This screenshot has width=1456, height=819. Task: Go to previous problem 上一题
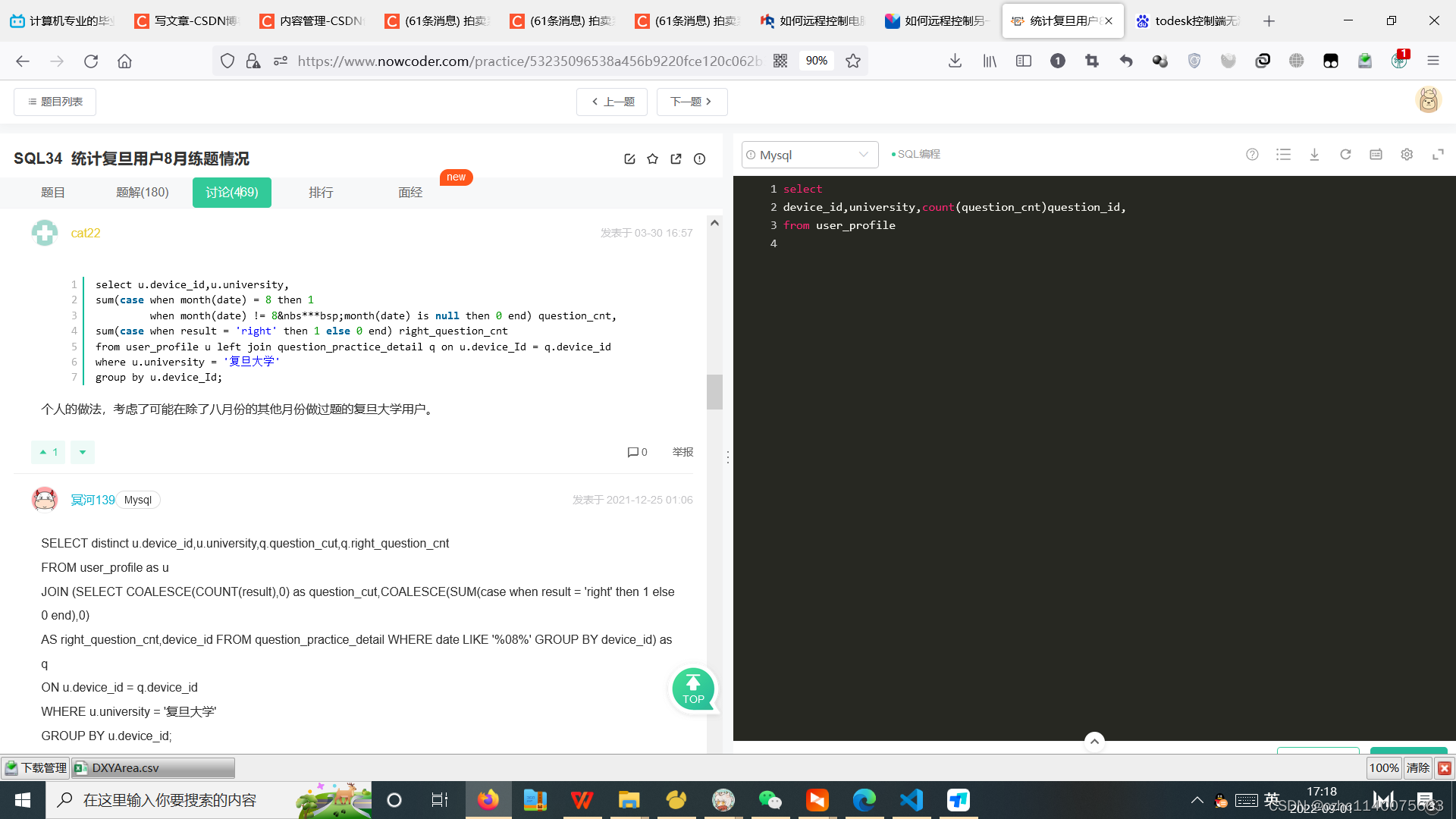(612, 102)
